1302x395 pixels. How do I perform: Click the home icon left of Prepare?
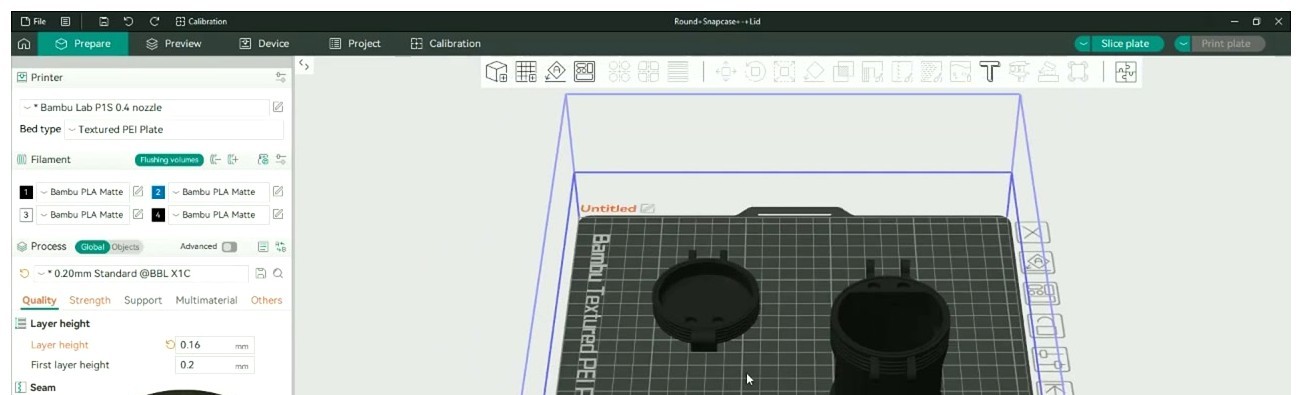point(23,44)
